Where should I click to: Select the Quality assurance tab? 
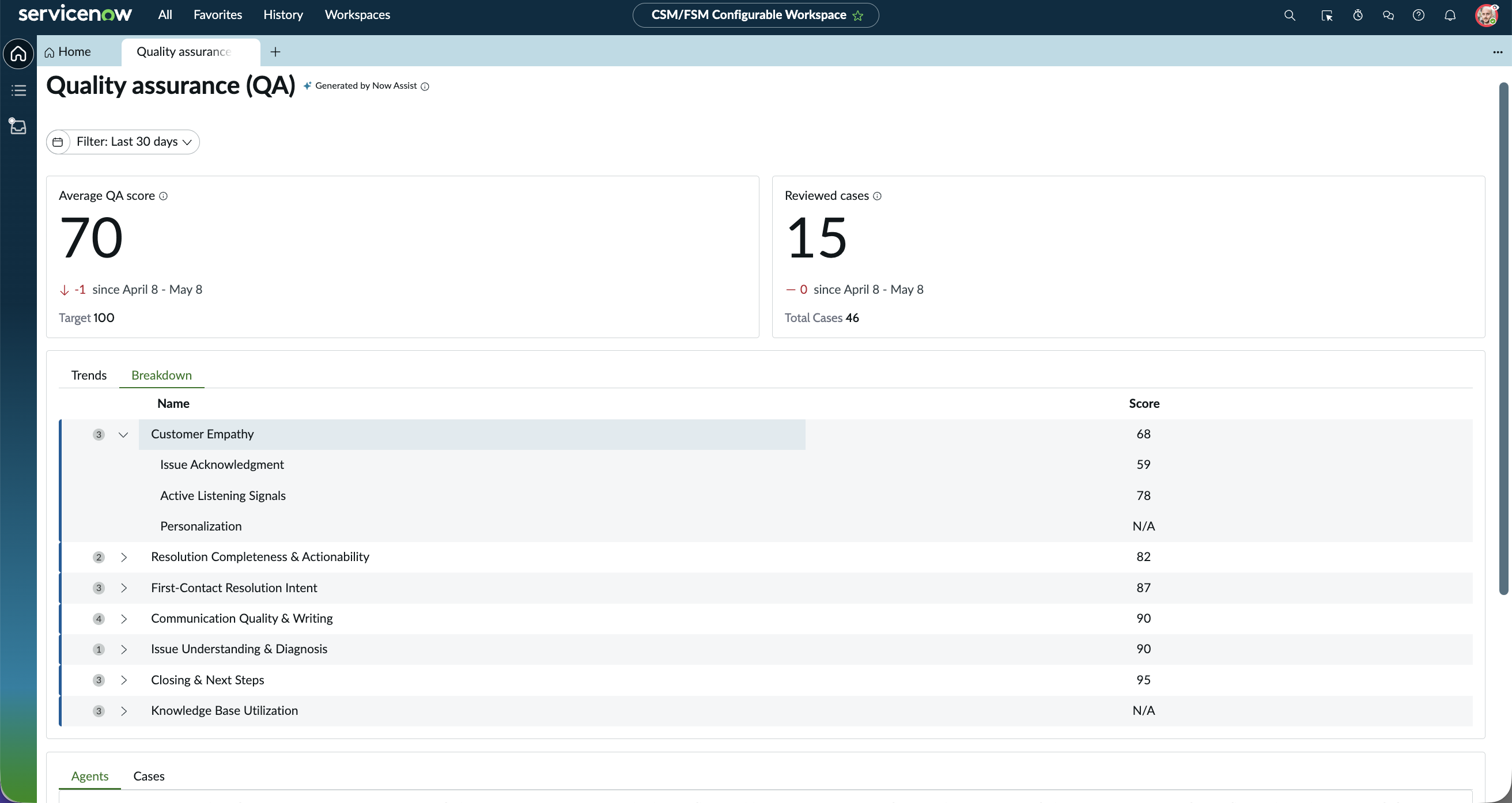tap(190, 52)
